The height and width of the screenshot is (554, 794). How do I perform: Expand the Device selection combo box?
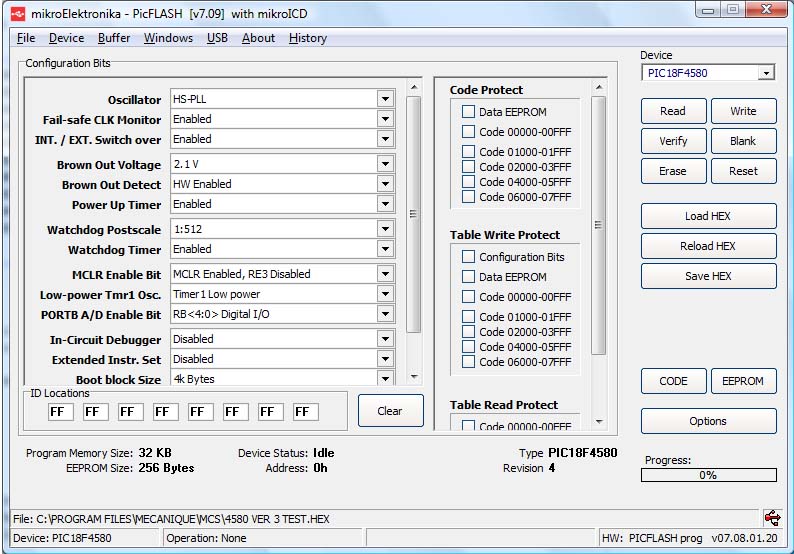(x=765, y=73)
